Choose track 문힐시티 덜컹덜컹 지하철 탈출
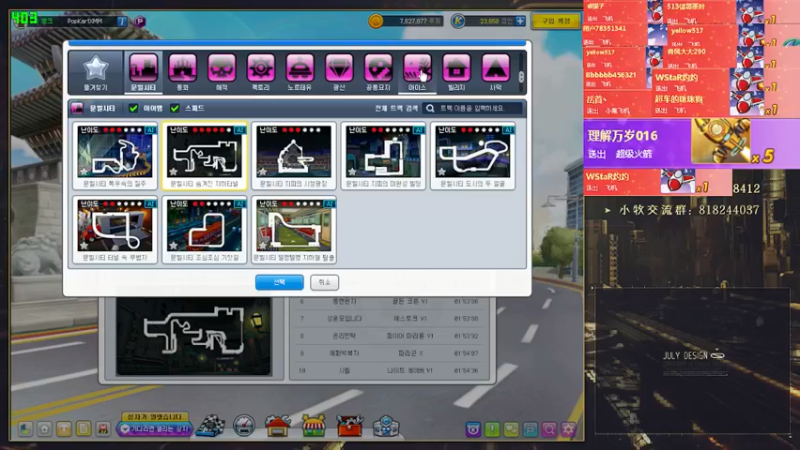Viewport: 800px width, 450px height. click(x=294, y=230)
